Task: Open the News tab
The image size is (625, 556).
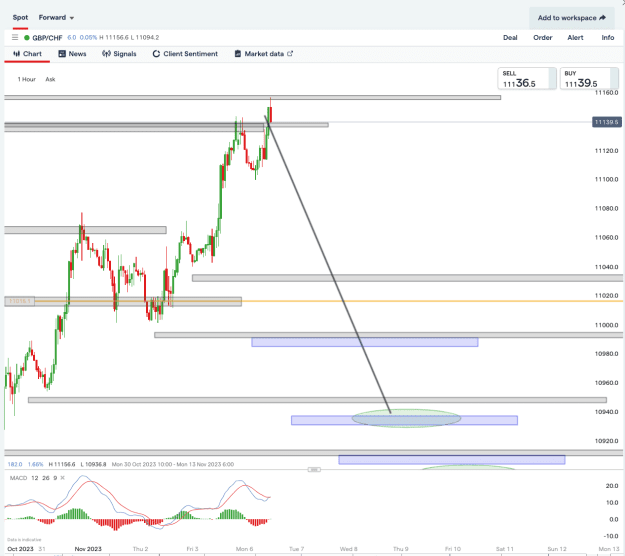Action: 72,54
